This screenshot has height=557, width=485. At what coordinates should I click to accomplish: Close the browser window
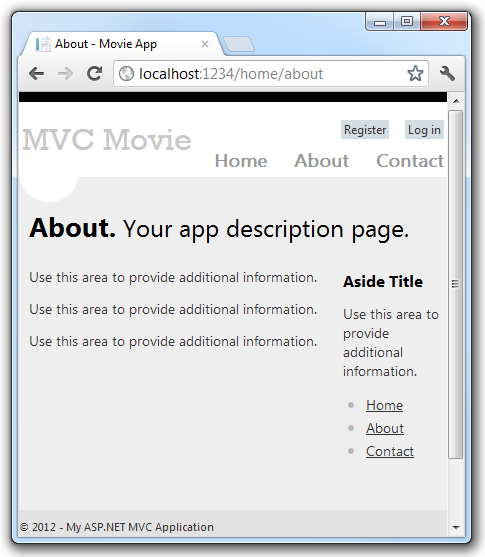coord(444,21)
